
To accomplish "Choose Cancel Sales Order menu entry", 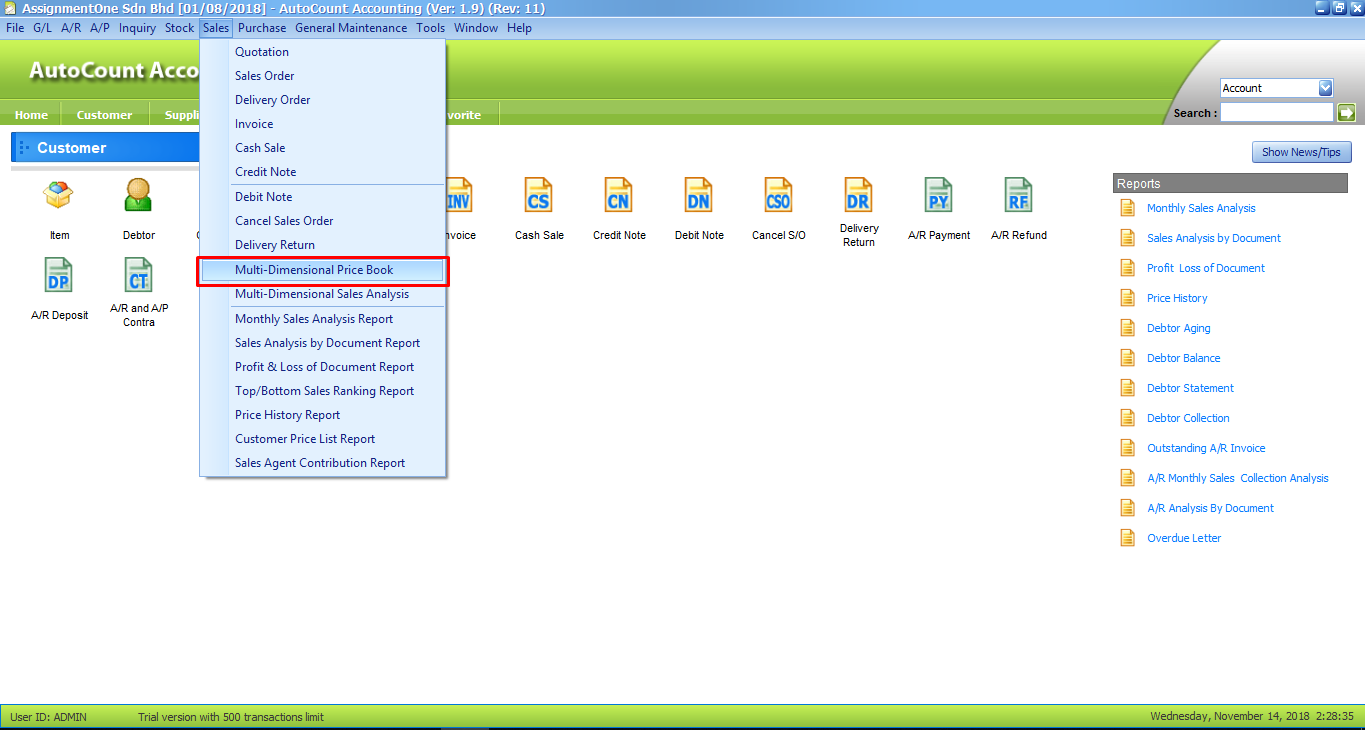I will point(322,221).
